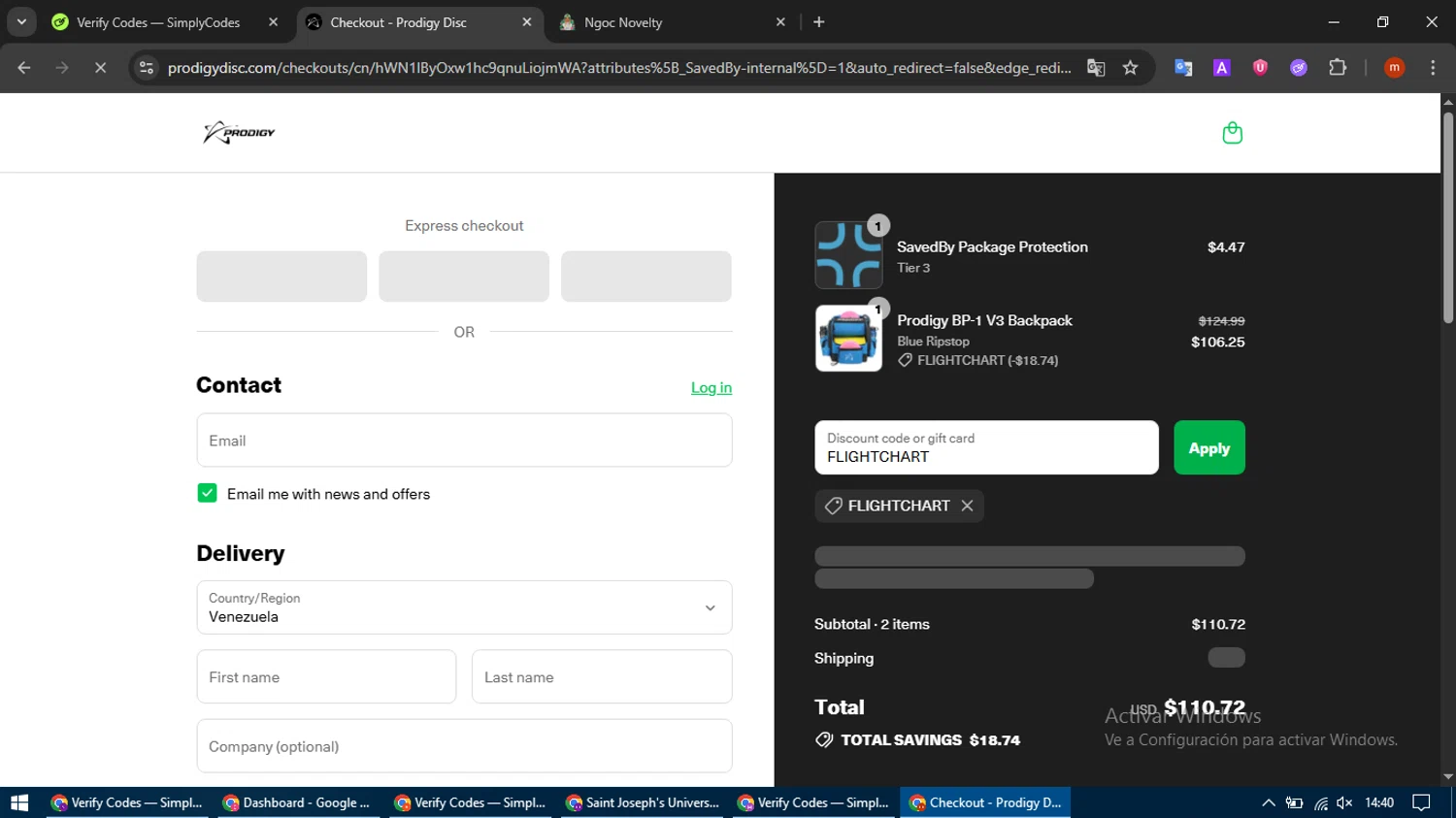Click the pink shield extension icon

point(1260,68)
